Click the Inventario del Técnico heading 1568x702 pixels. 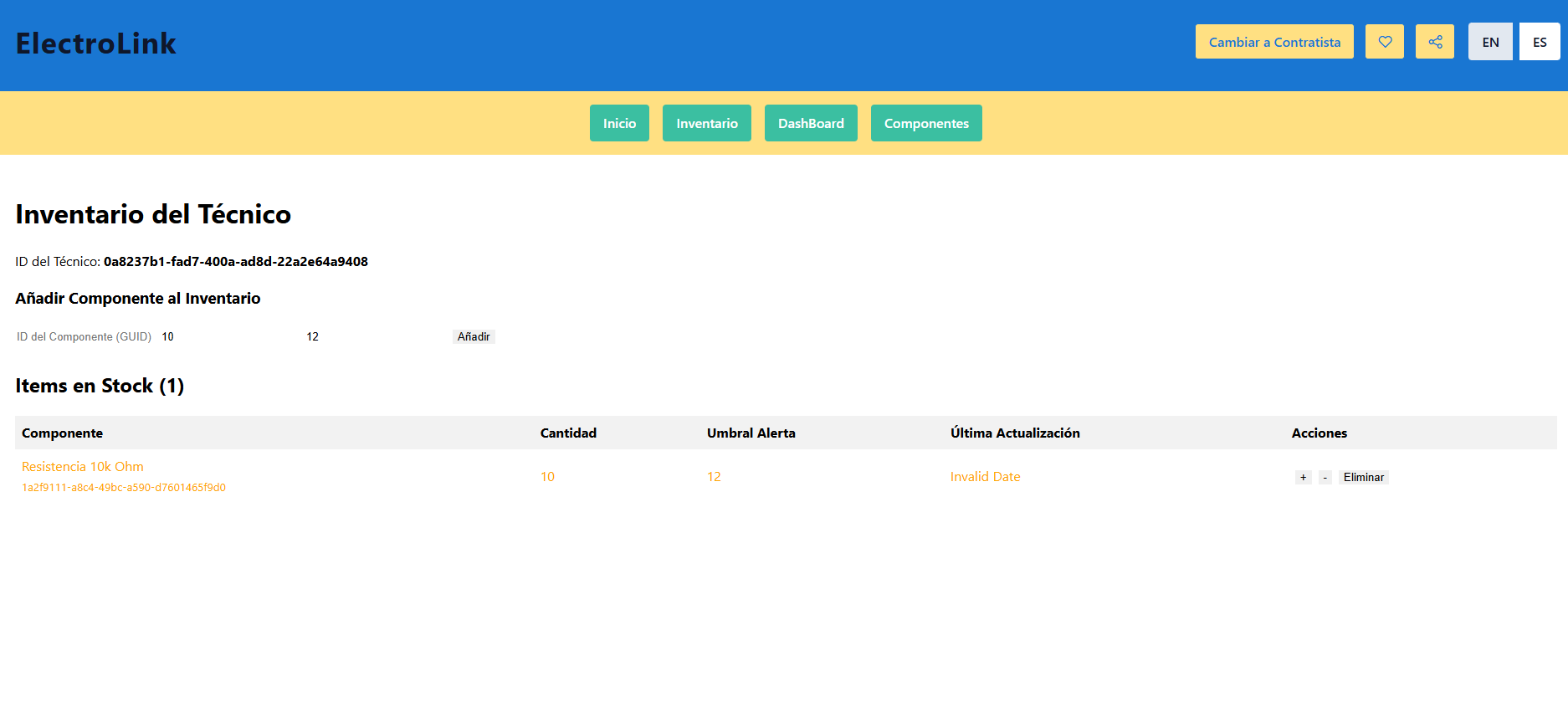click(x=153, y=214)
